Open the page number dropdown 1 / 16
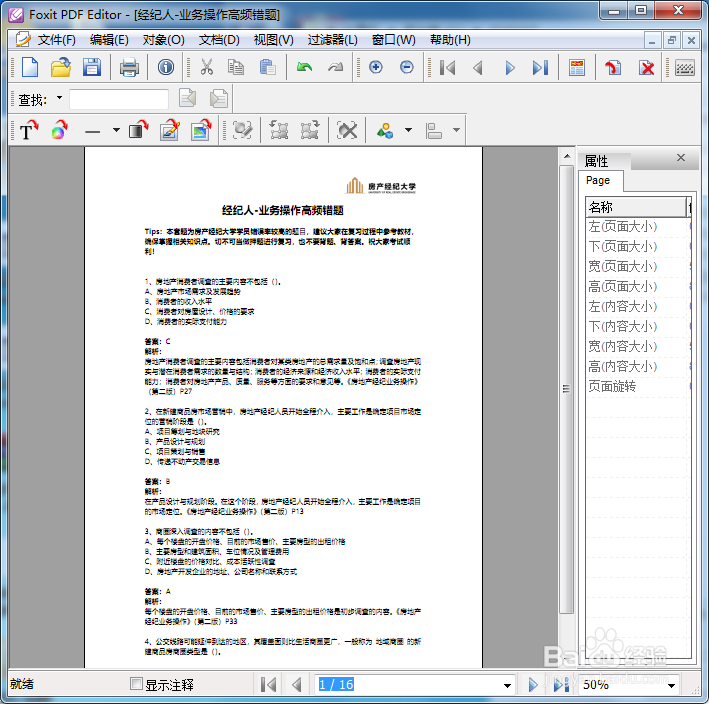 point(507,685)
